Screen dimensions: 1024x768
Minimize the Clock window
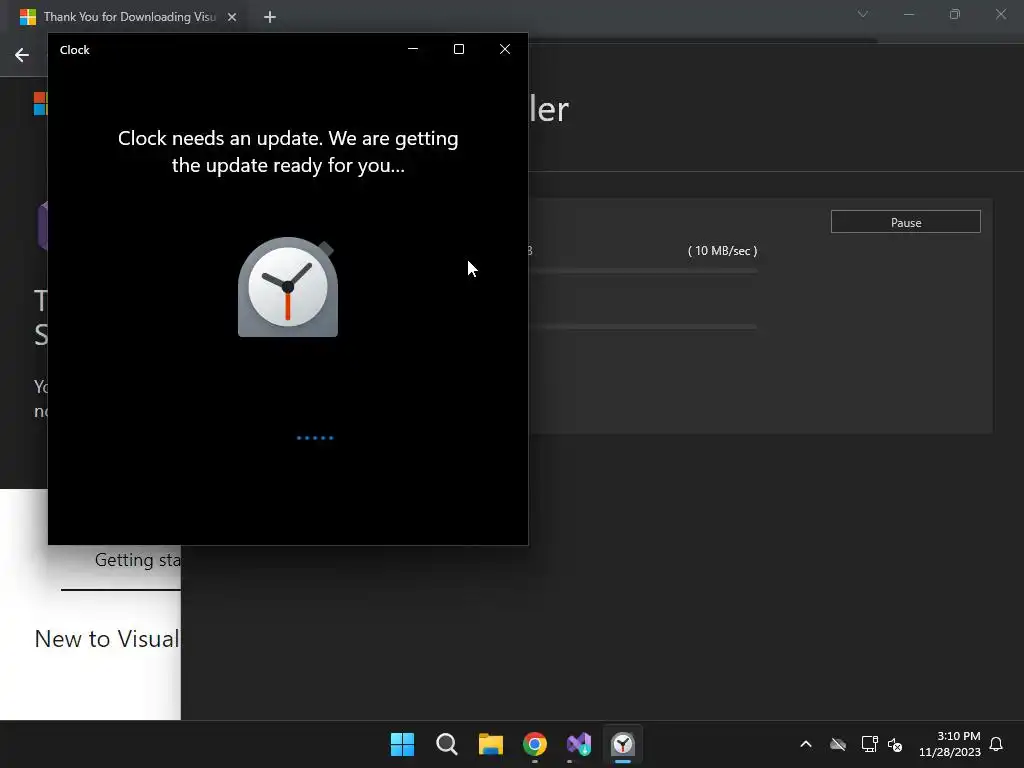pos(413,49)
